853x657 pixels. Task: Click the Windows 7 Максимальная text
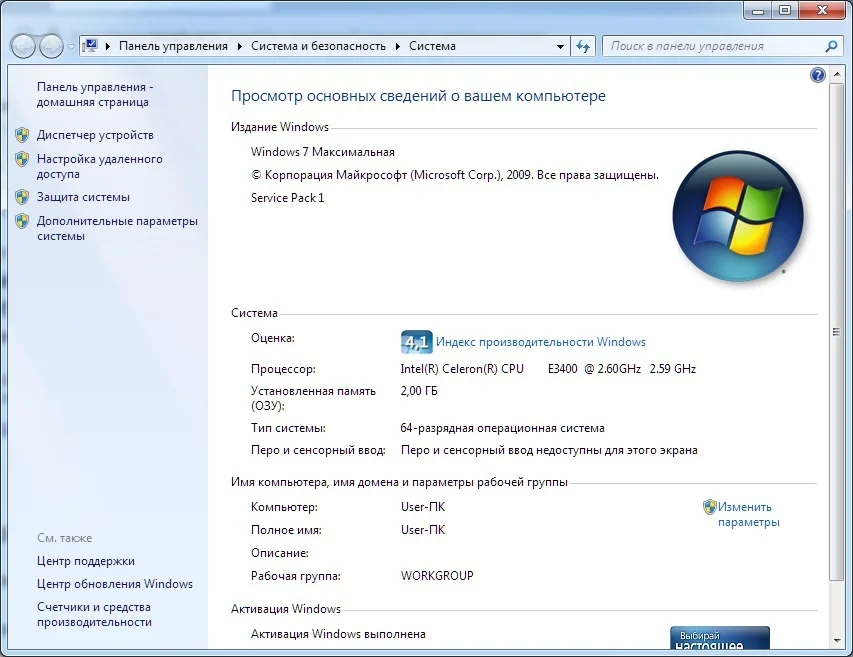click(323, 152)
